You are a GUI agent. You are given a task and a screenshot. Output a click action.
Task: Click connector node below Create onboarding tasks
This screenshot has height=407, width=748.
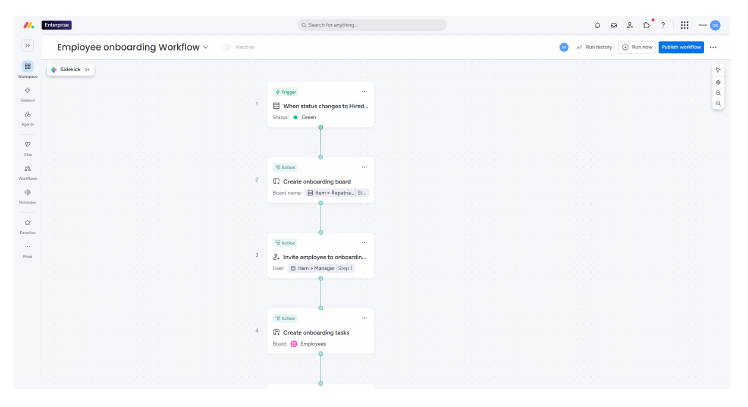321,354
